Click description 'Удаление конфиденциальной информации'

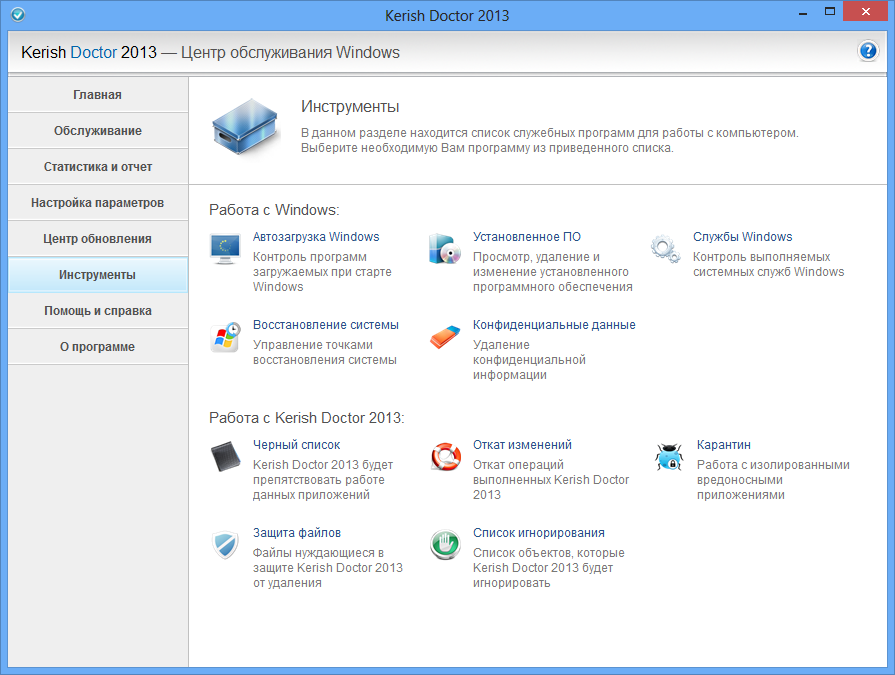[x=529, y=360]
